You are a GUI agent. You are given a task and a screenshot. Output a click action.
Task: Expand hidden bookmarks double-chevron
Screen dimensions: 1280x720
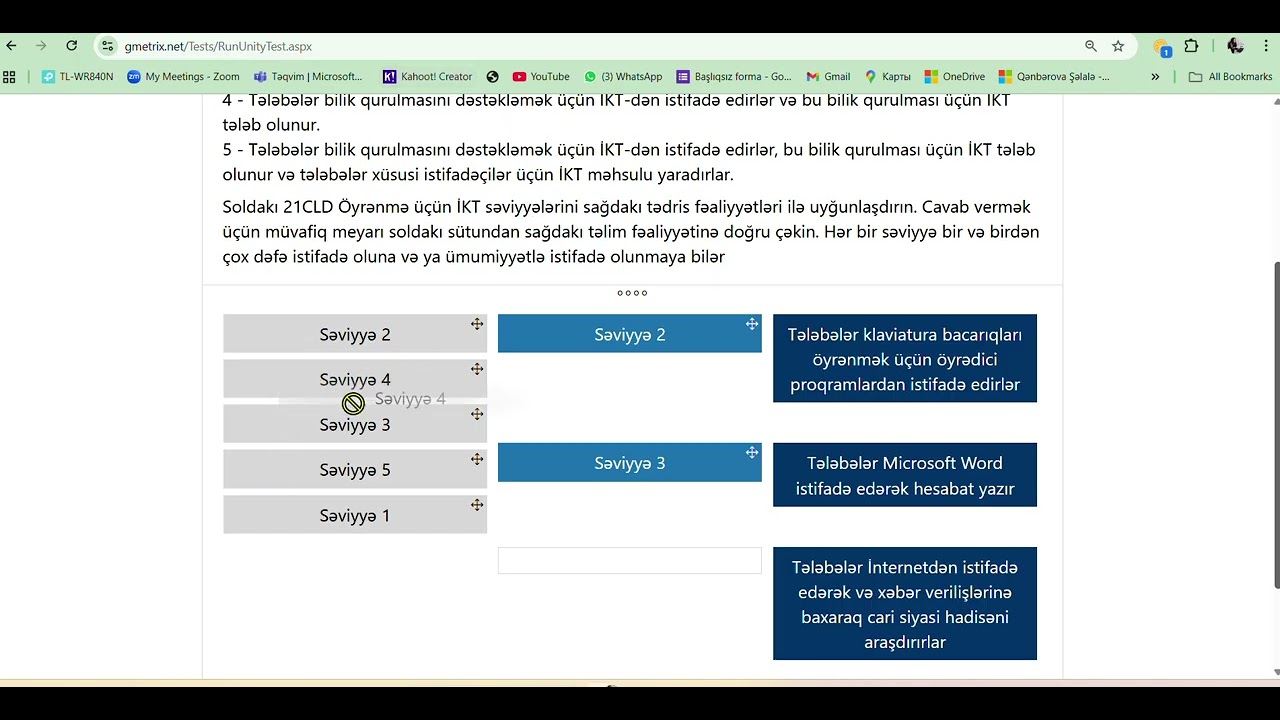[1155, 76]
